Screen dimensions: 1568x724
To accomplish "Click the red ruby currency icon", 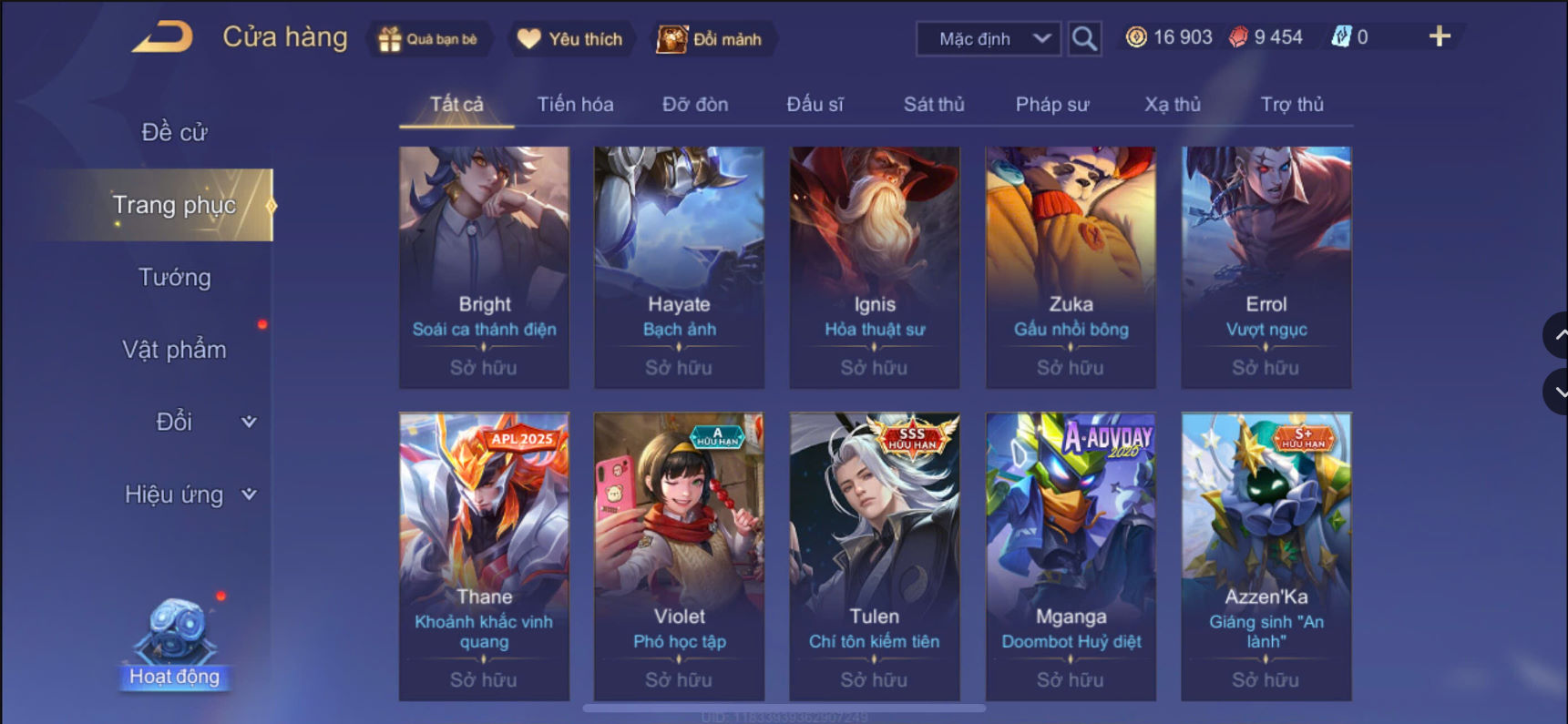I will click(x=1238, y=37).
